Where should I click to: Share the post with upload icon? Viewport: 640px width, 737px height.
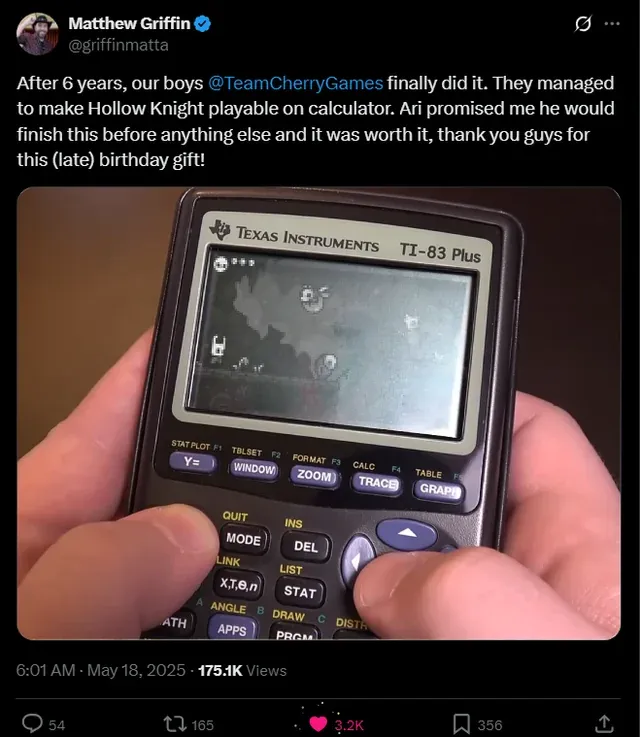(x=604, y=724)
